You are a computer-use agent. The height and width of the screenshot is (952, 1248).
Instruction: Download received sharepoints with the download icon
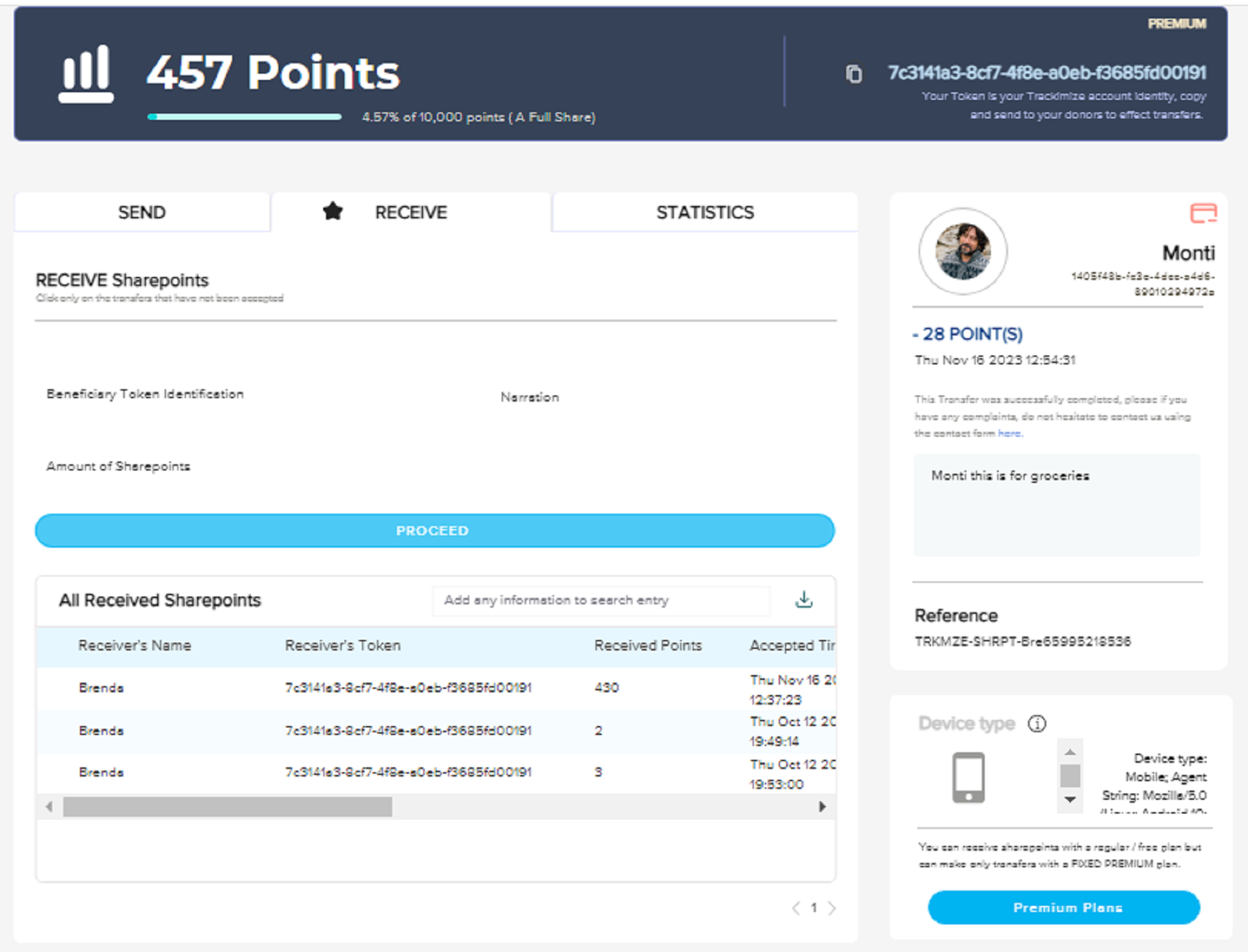804,600
